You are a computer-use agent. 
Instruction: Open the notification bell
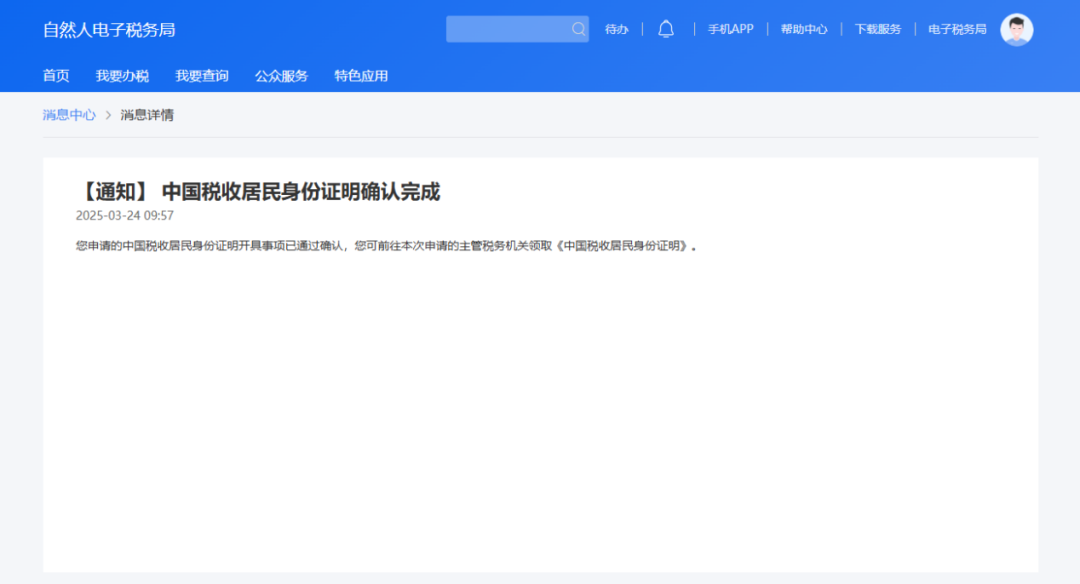666,29
